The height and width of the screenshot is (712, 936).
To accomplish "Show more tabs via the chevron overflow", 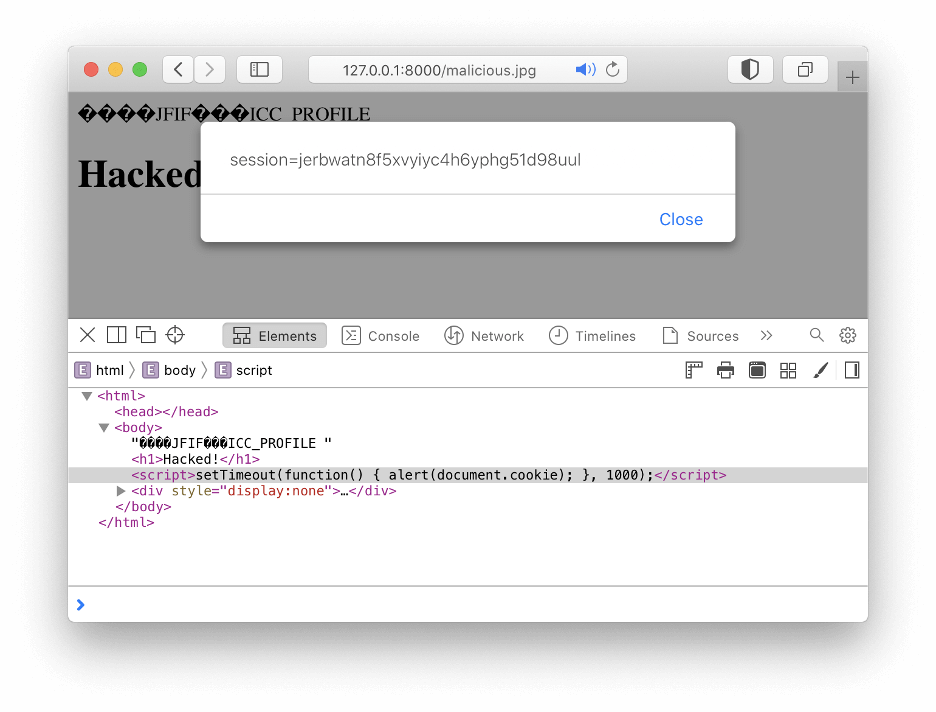I will click(x=766, y=335).
